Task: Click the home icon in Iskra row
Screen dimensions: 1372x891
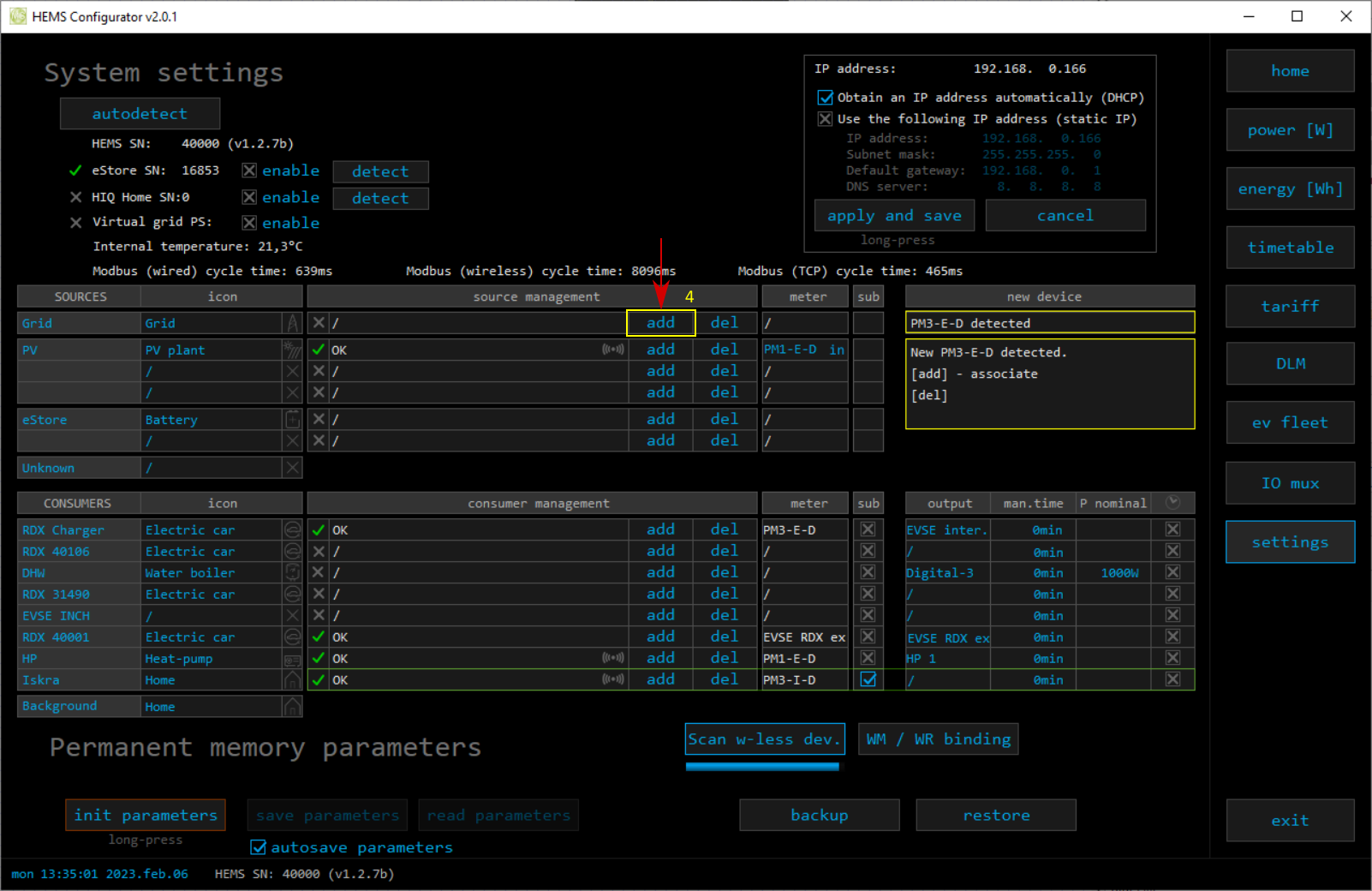Action: click(293, 680)
